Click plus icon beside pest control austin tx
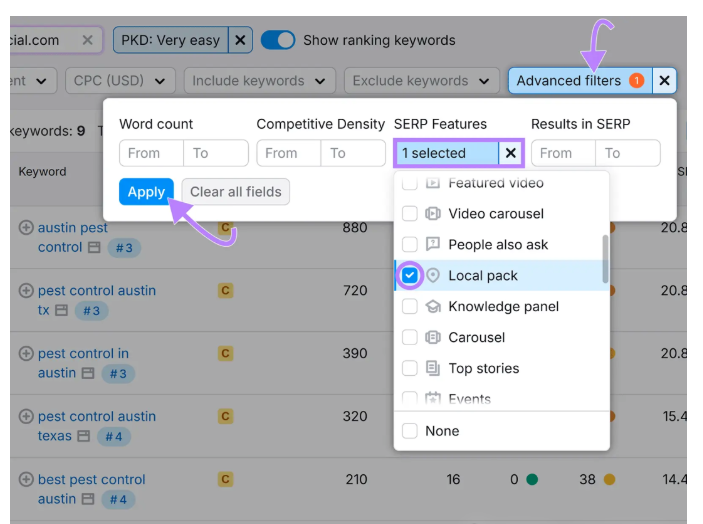Viewport: 703px width, 524px height. coord(26,291)
